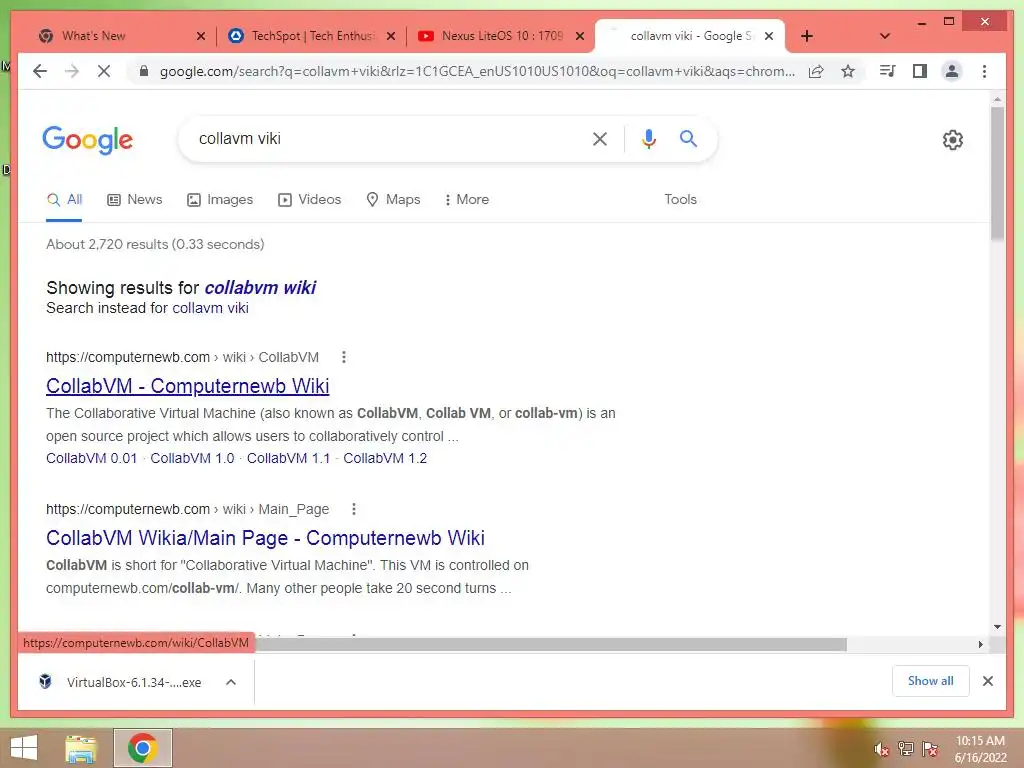Submit search with the magnifier icon
1024x768 pixels.
point(688,138)
